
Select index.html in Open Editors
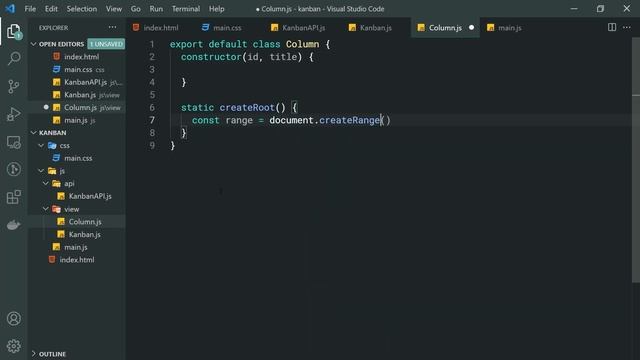pyautogui.click(x=77, y=57)
